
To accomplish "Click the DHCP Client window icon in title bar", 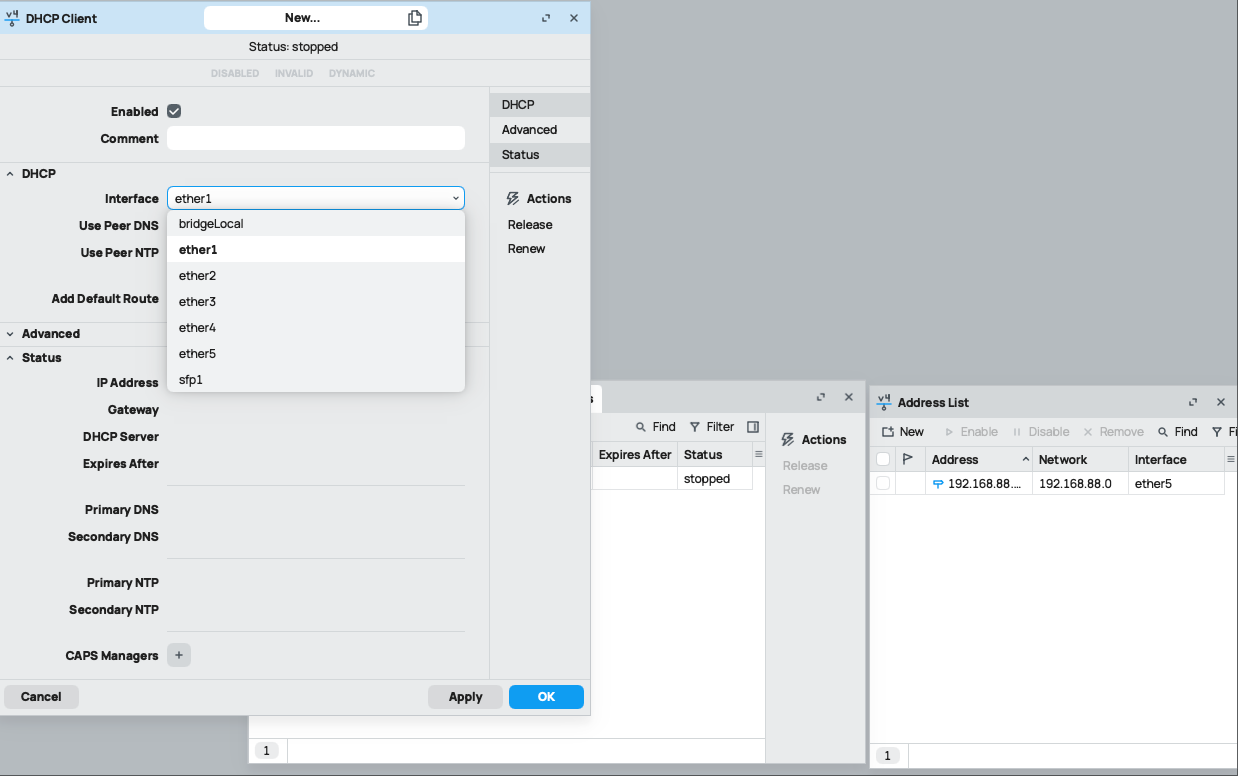I will click(x=12, y=18).
